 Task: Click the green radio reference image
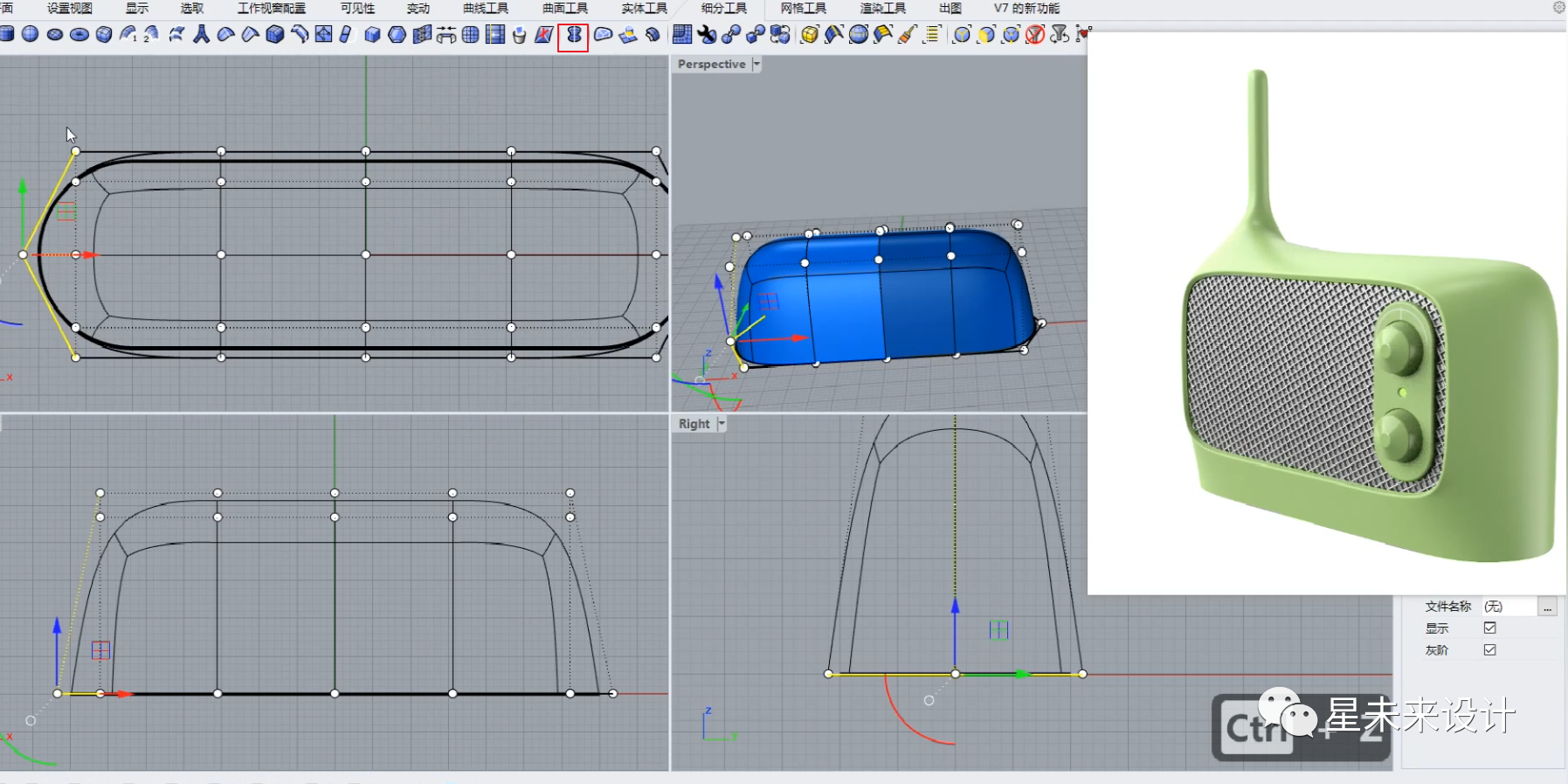(x=1327, y=313)
